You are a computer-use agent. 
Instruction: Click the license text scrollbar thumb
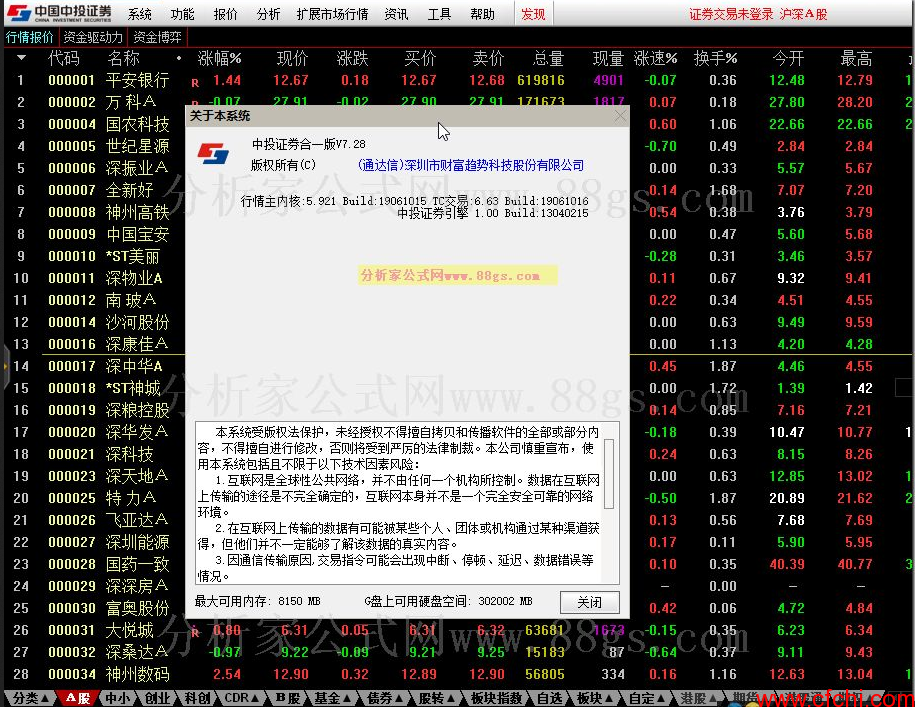(x=609, y=474)
